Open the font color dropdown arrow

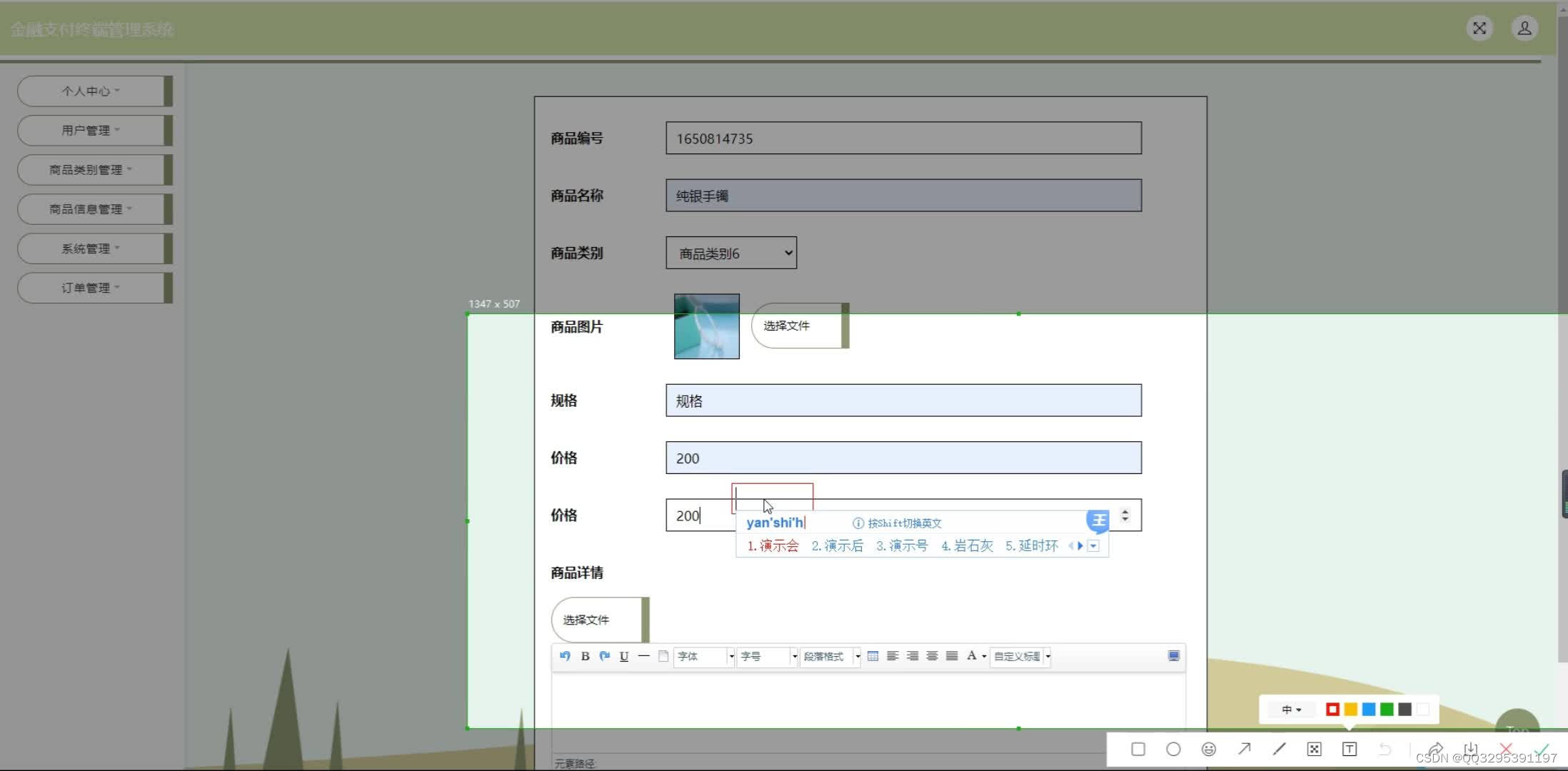(984, 657)
